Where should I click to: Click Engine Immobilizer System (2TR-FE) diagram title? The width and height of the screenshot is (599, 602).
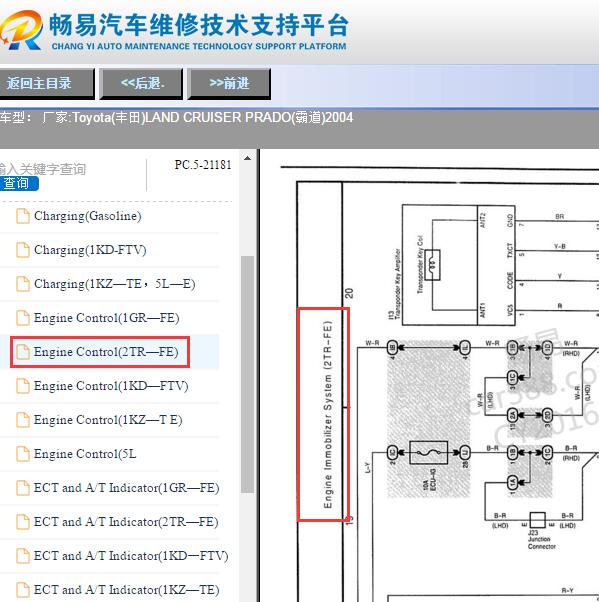point(327,414)
